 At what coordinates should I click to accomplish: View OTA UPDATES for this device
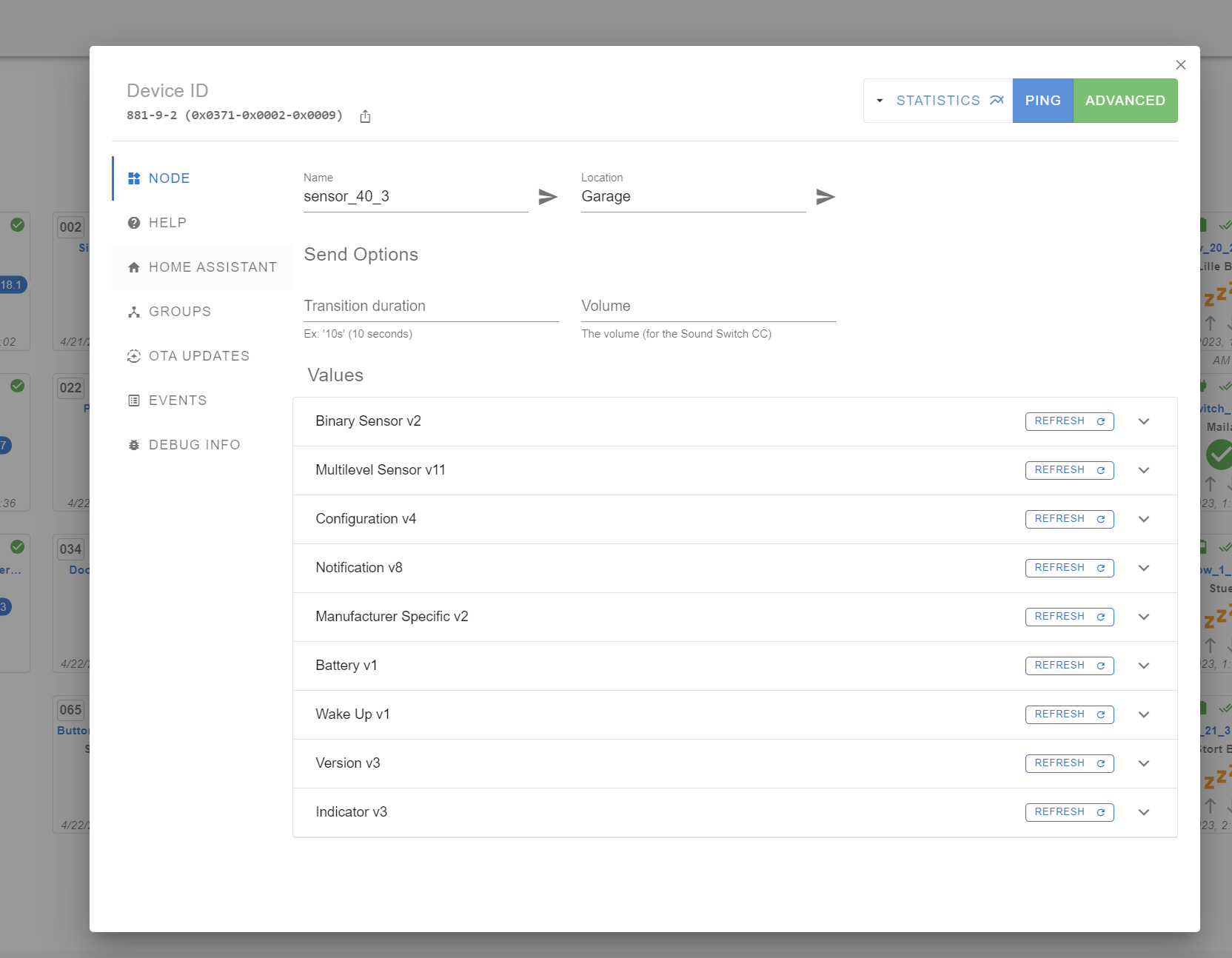click(x=199, y=355)
